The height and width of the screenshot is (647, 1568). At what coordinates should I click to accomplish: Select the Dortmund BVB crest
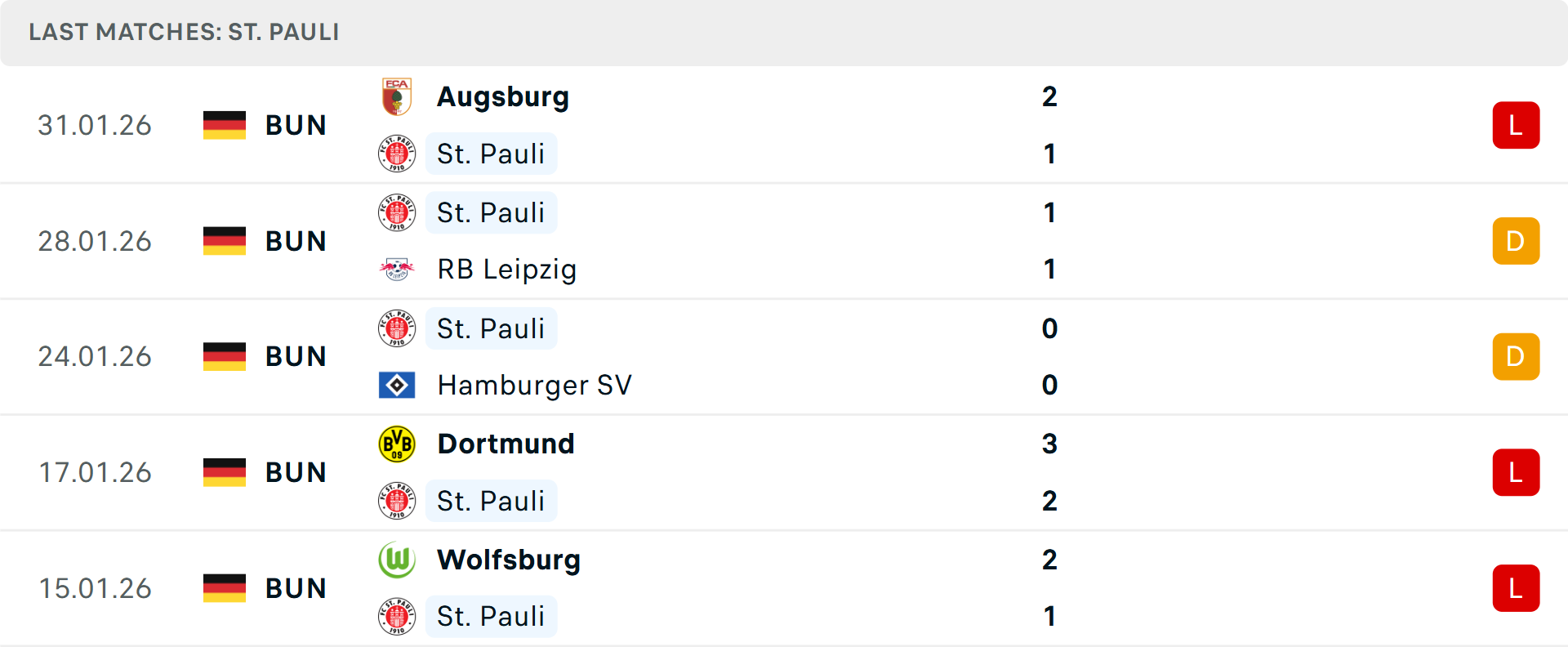397,444
